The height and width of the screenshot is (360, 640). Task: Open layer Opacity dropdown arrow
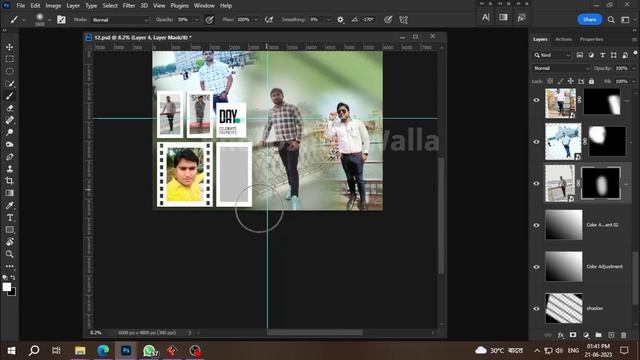click(x=634, y=68)
